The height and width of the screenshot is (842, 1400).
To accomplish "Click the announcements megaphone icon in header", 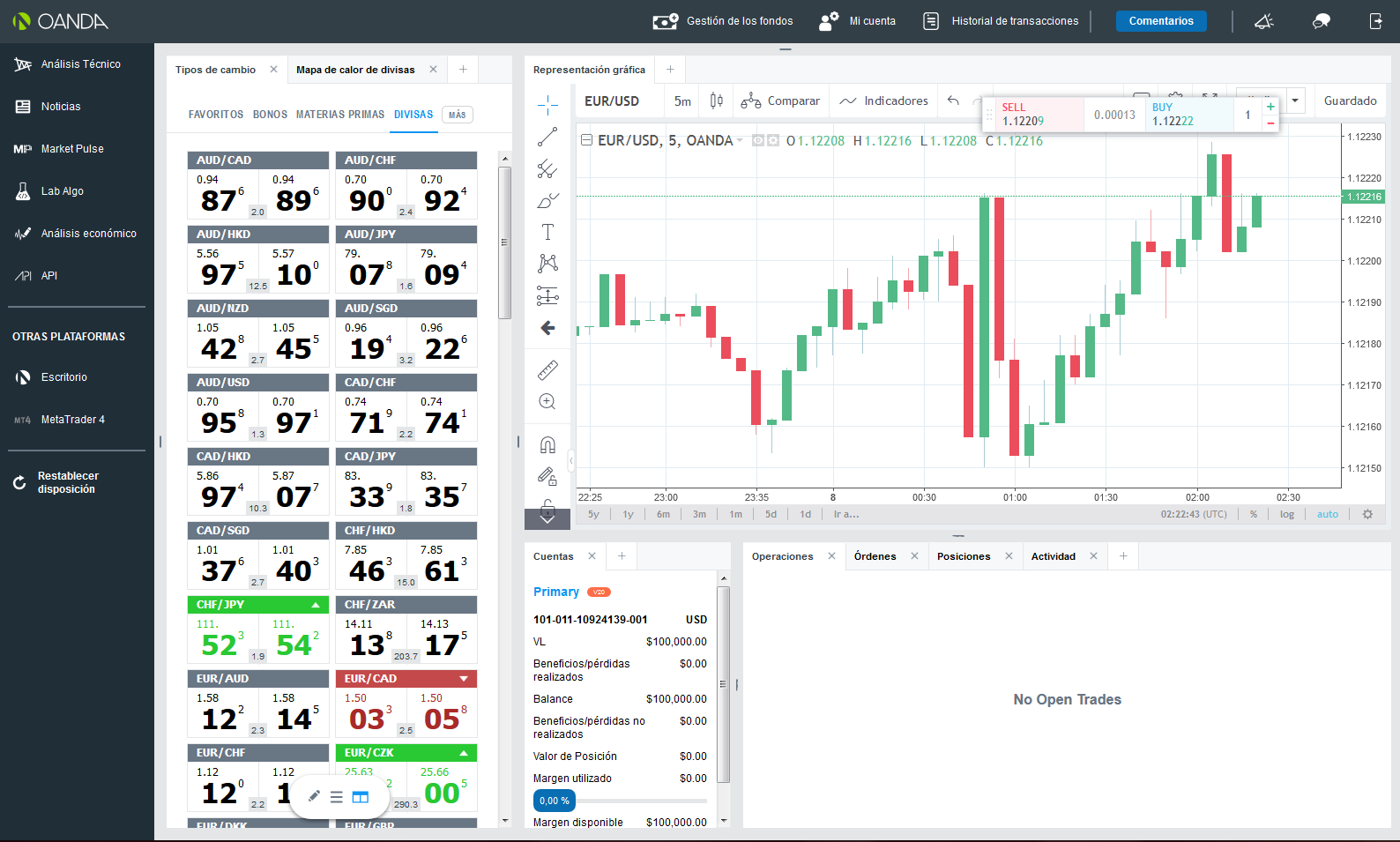I will point(1264,21).
